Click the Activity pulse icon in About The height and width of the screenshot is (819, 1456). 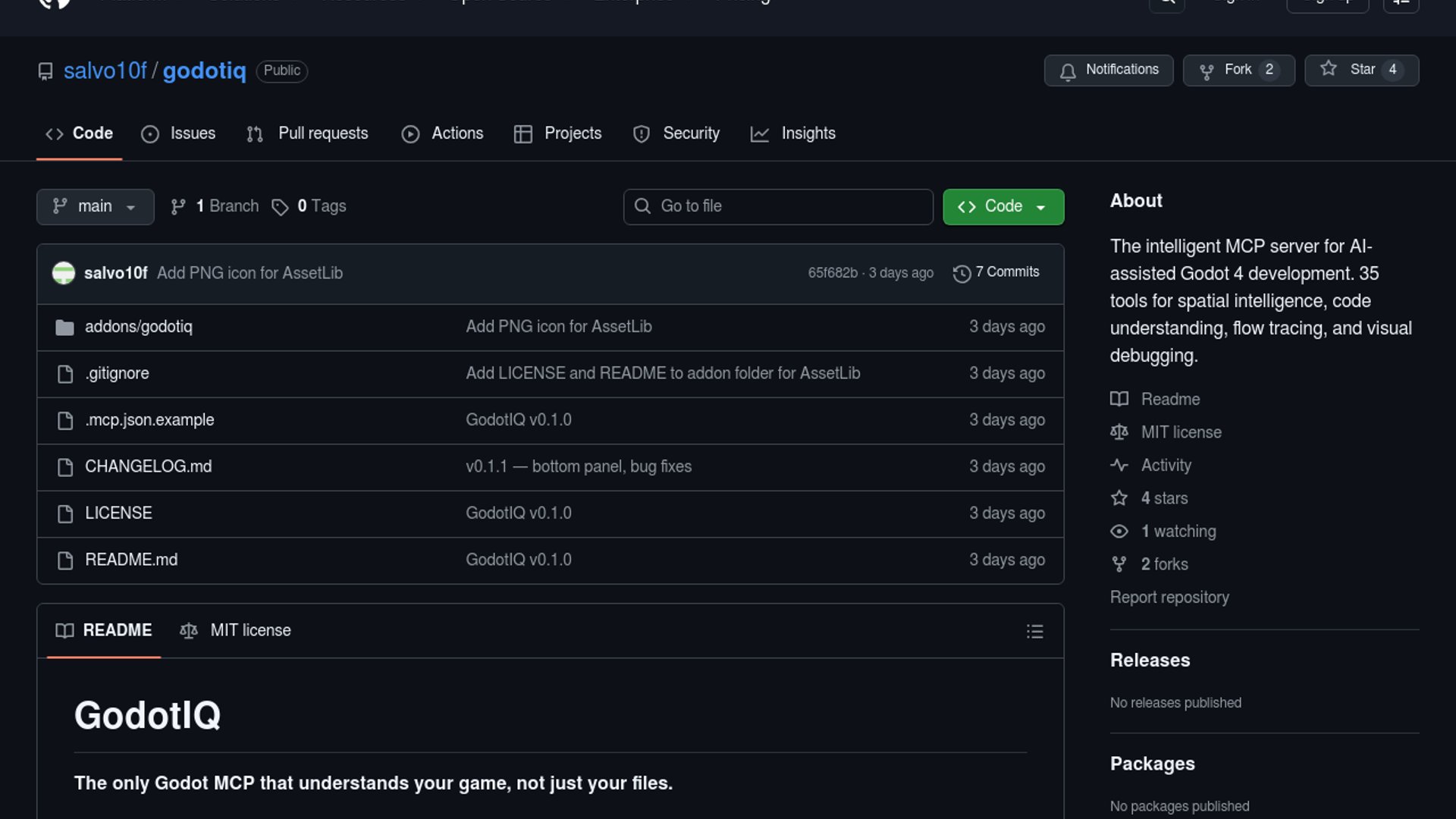pyautogui.click(x=1119, y=466)
